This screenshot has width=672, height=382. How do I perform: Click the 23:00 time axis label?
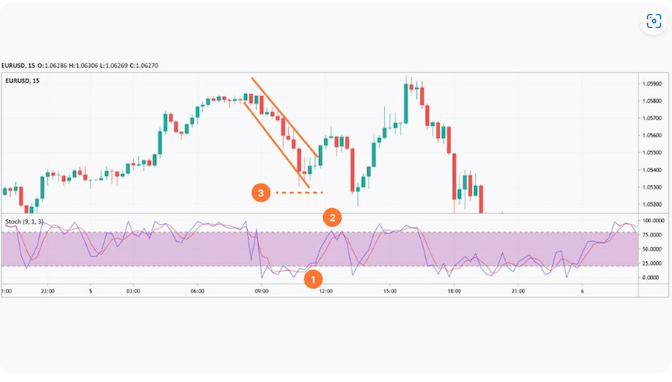coord(48,291)
